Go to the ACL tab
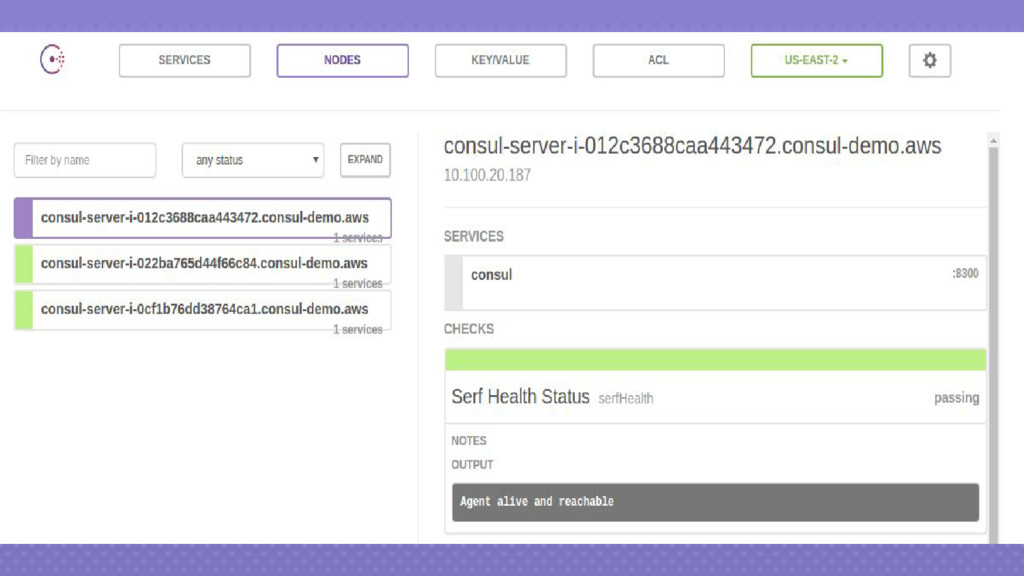The height and width of the screenshot is (576, 1024). 658,60
